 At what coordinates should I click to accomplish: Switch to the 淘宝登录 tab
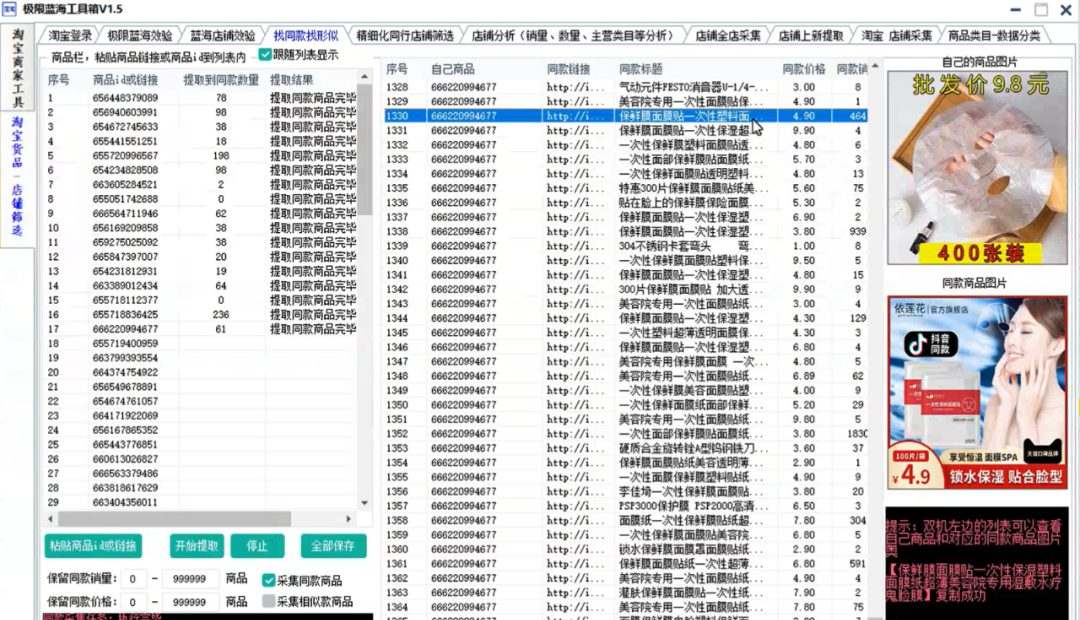[x=69, y=35]
